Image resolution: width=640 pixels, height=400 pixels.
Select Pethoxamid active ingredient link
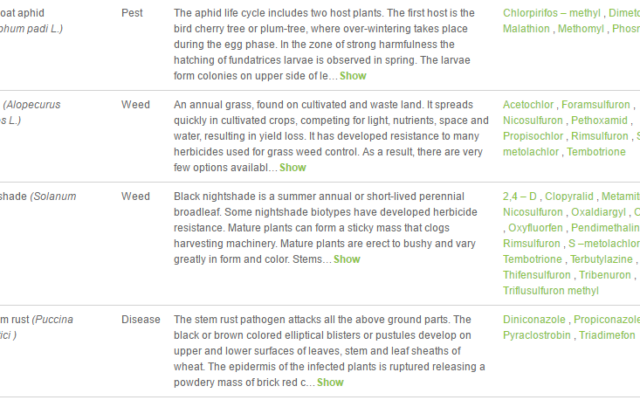tap(599, 120)
